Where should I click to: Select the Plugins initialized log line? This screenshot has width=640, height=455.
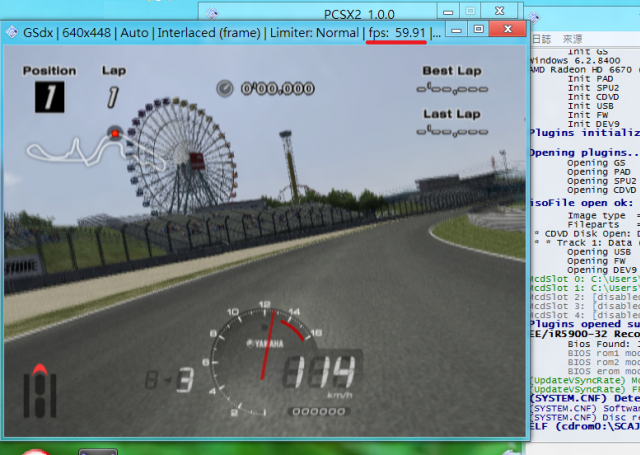[585, 133]
